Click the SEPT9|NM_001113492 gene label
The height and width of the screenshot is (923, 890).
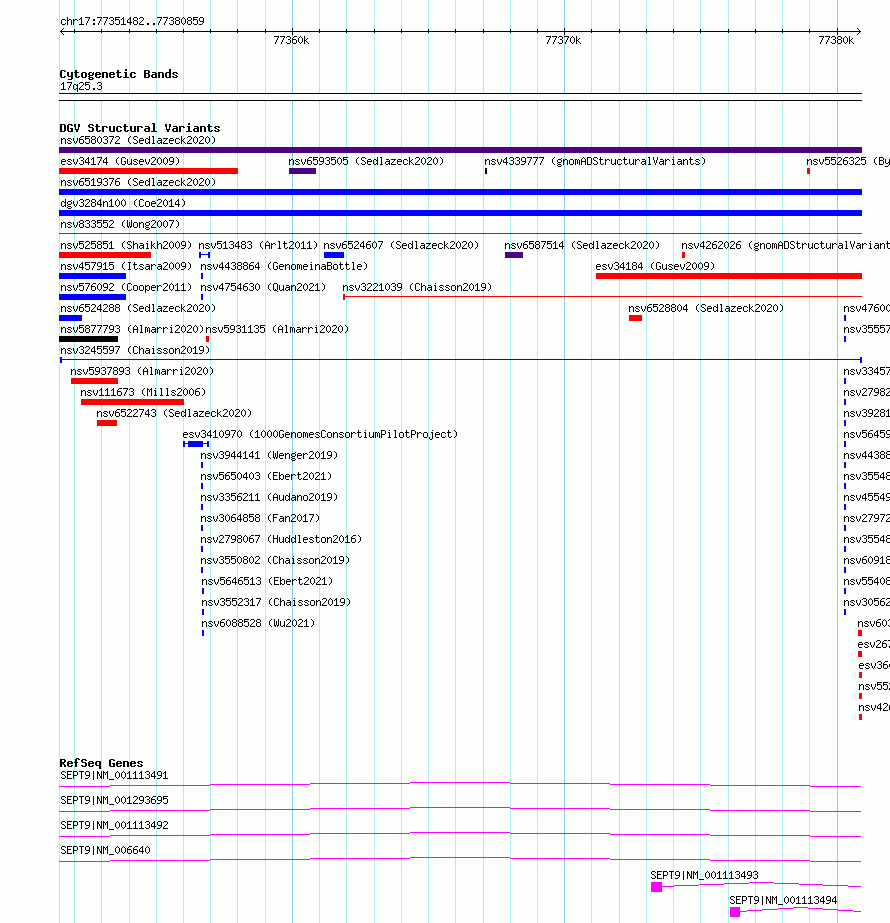pyautogui.click(x=114, y=826)
